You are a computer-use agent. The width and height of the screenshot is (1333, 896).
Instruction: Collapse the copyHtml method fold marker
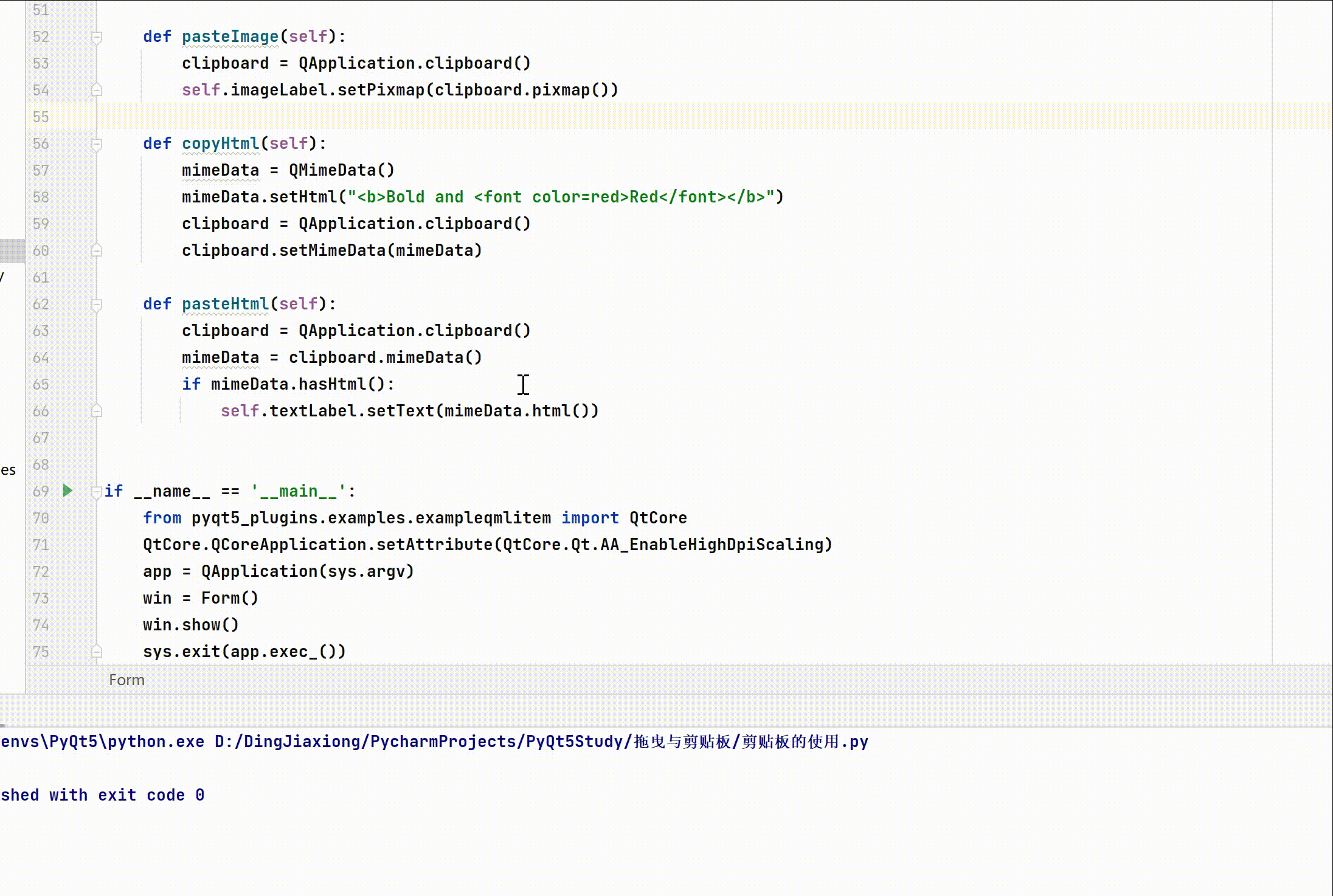(96, 144)
